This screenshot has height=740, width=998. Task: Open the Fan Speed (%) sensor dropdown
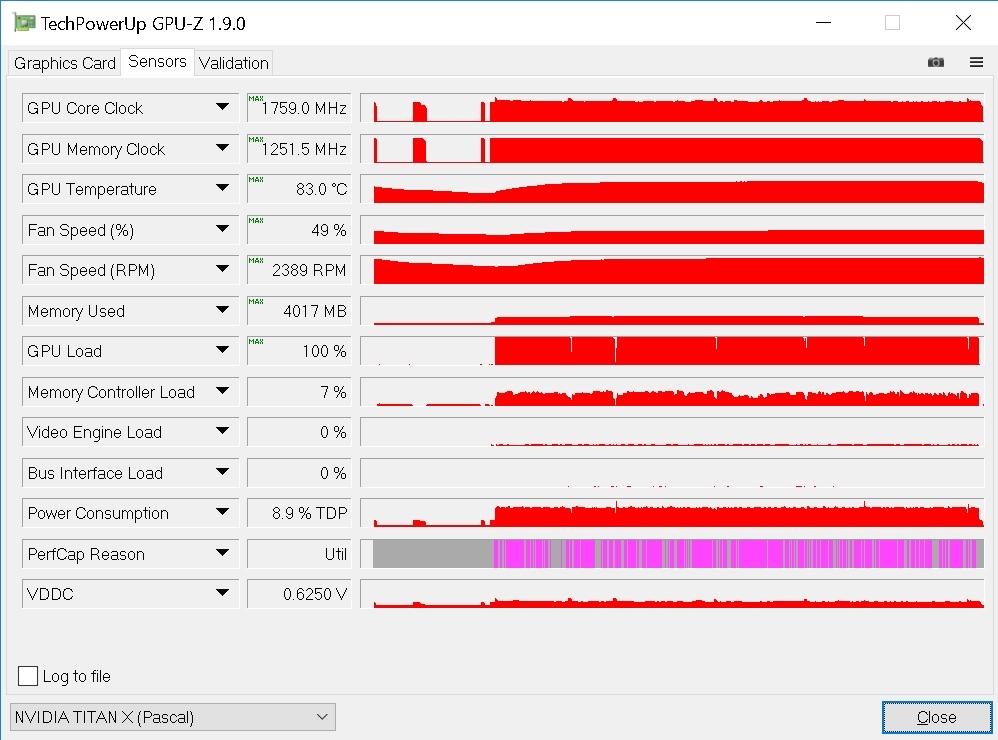222,229
